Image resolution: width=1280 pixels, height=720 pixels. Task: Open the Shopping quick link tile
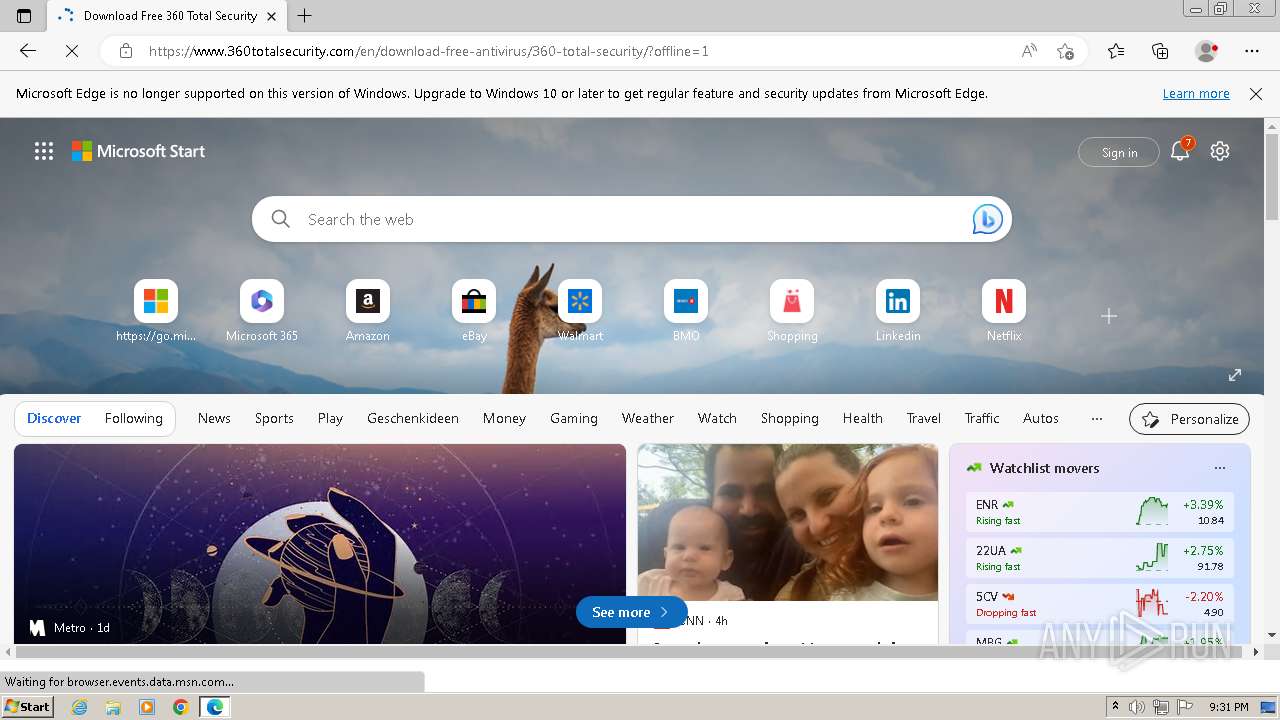[x=792, y=311]
